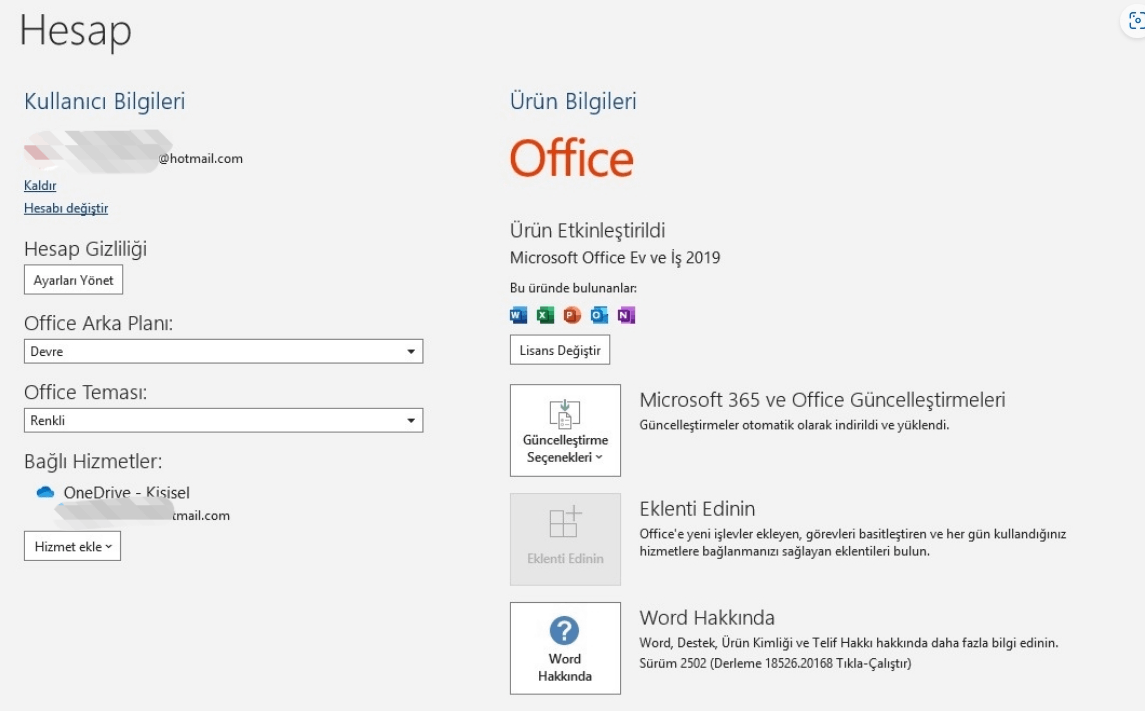
Task: Click the PowerPoint app icon under product contents
Action: [572, 315]
